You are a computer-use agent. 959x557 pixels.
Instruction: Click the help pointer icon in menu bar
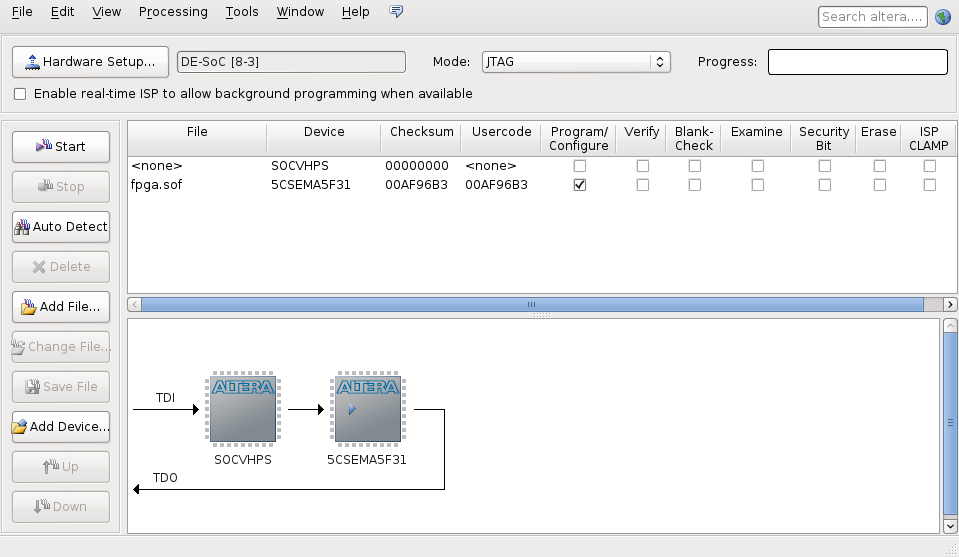coord(396,12)
